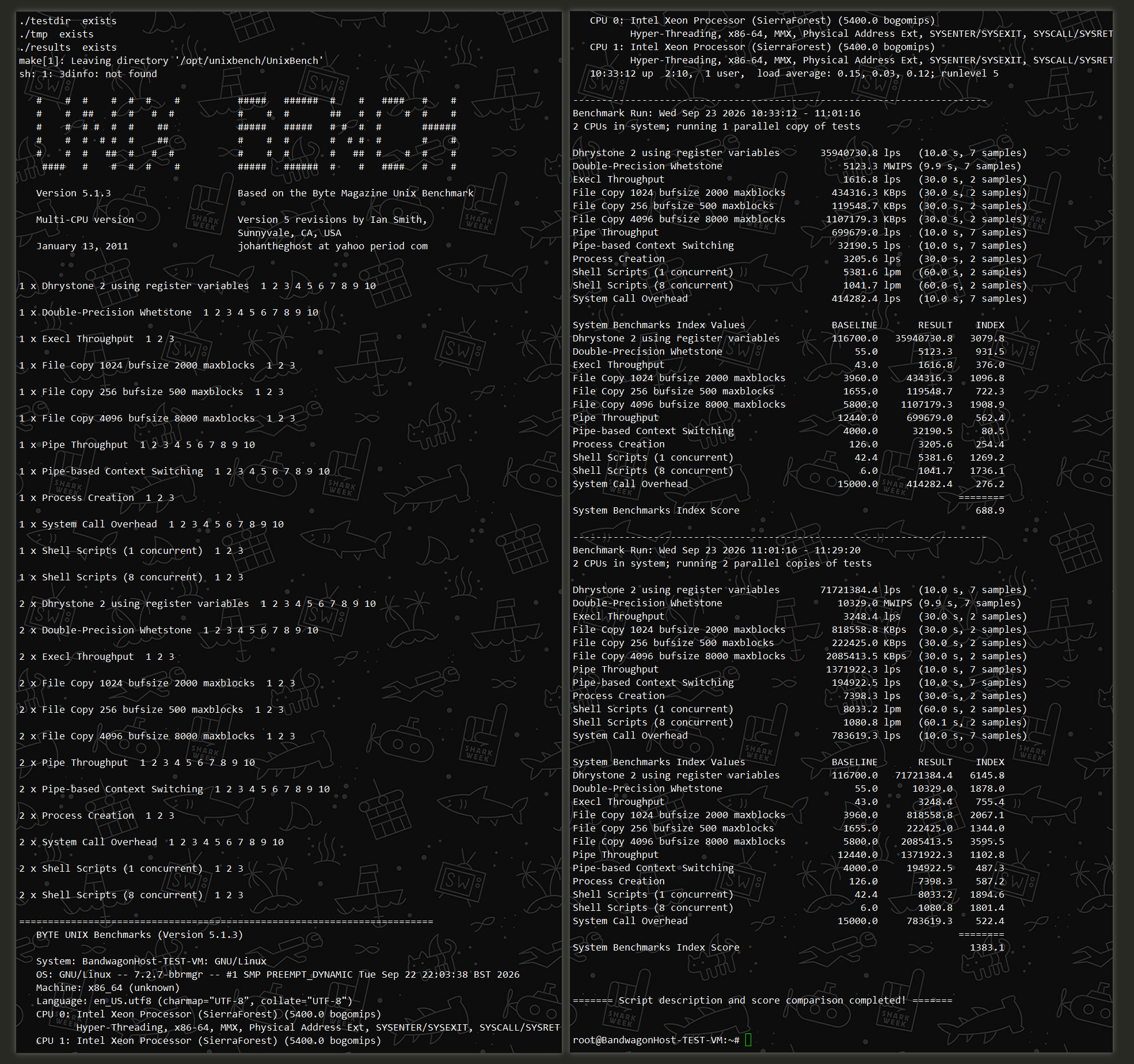Click the first 'BASELINE' column header
This screenshot has width=1134, height=1064.
coord(854,325)
